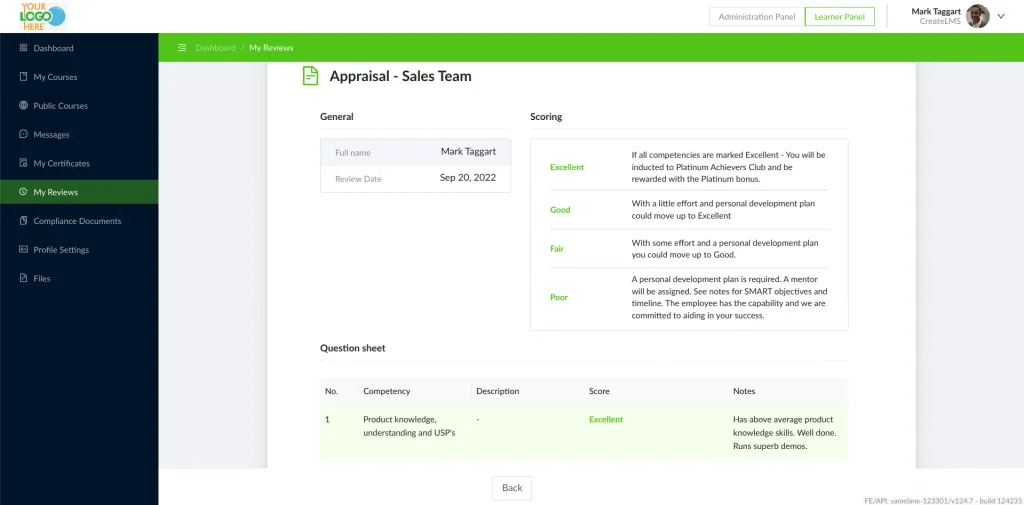1024x505 pixels.
Task: Click the Review Date label
Action: pos(358,178)
